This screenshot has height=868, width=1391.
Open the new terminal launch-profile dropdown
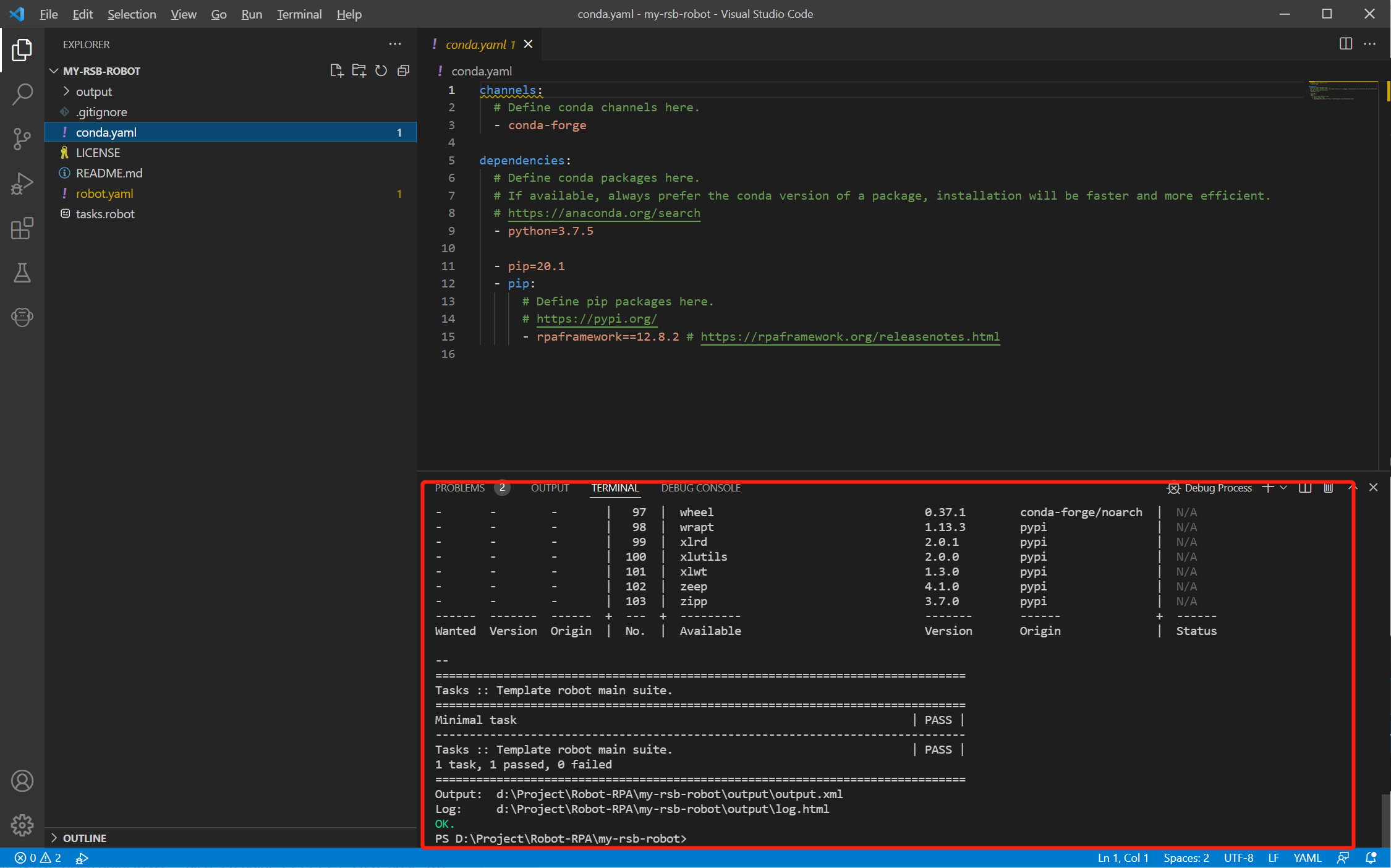point(1284,488)
